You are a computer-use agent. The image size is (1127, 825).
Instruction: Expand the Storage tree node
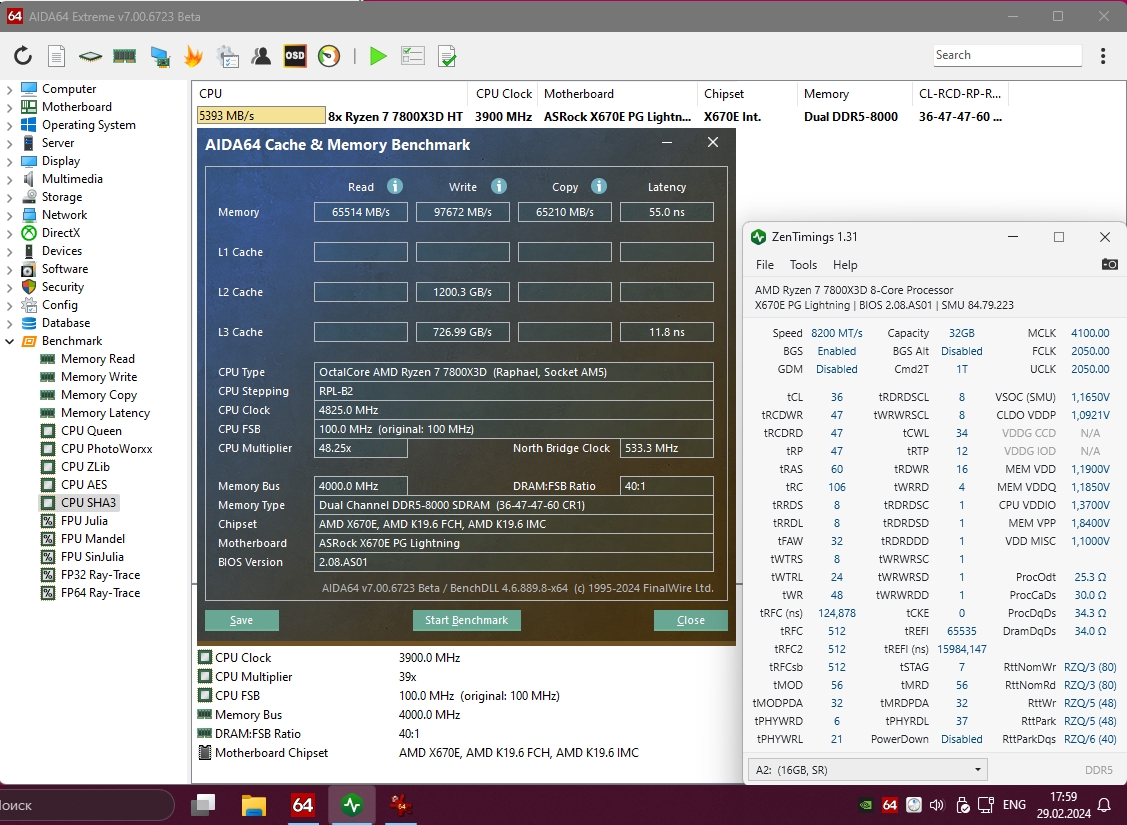pos(9,197)
